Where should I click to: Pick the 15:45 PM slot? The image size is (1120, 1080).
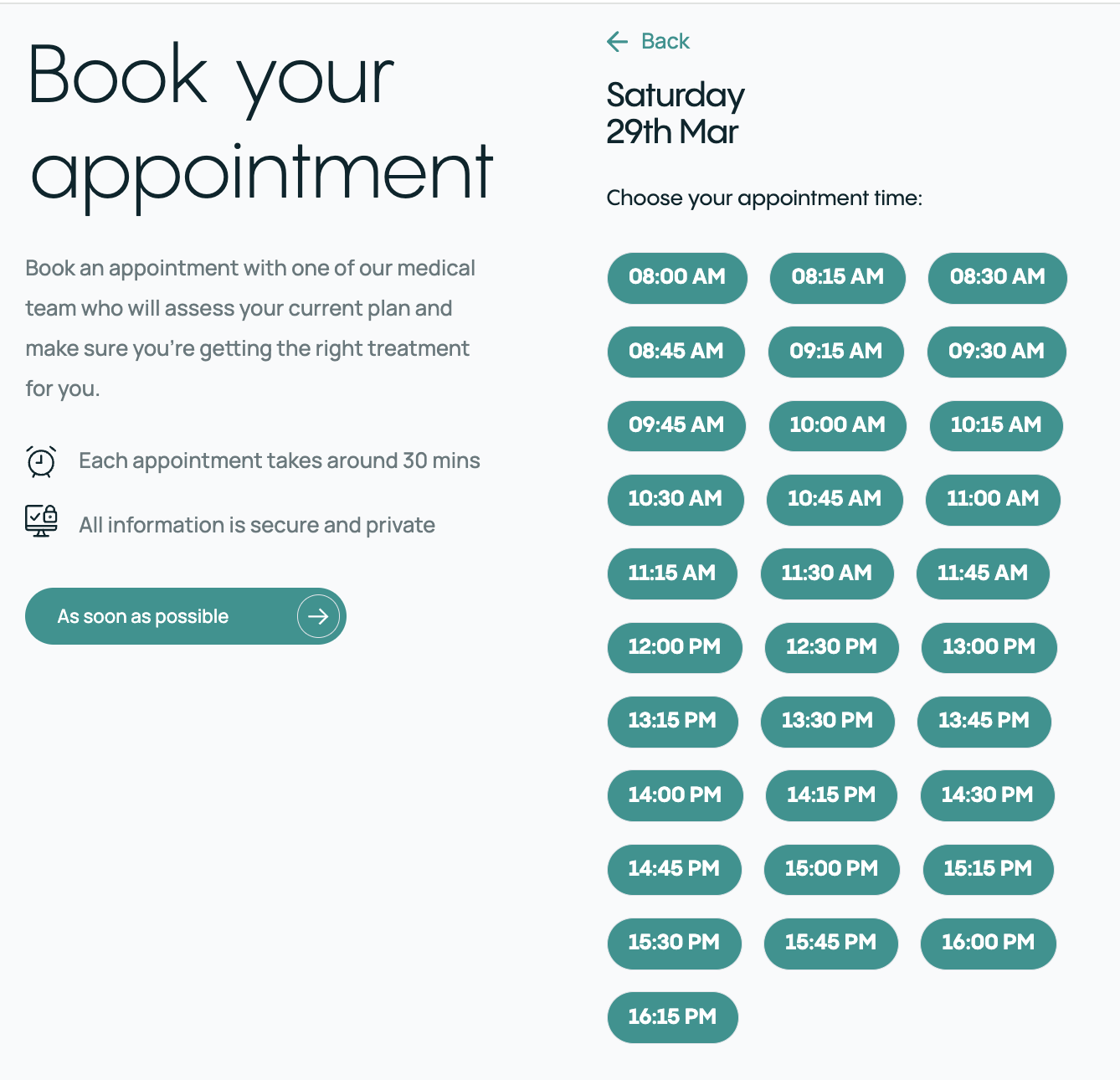coord(831,943)
